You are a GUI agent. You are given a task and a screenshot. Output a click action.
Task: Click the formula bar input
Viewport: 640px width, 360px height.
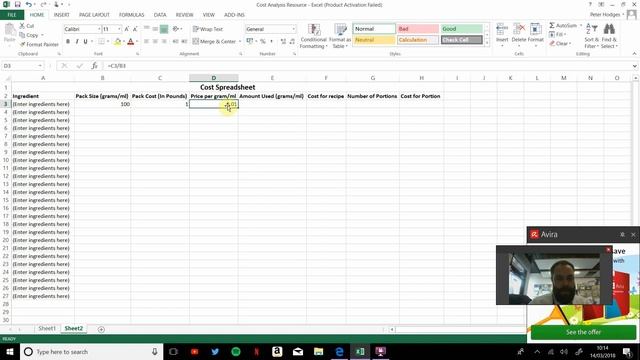[x=367, y=66]
